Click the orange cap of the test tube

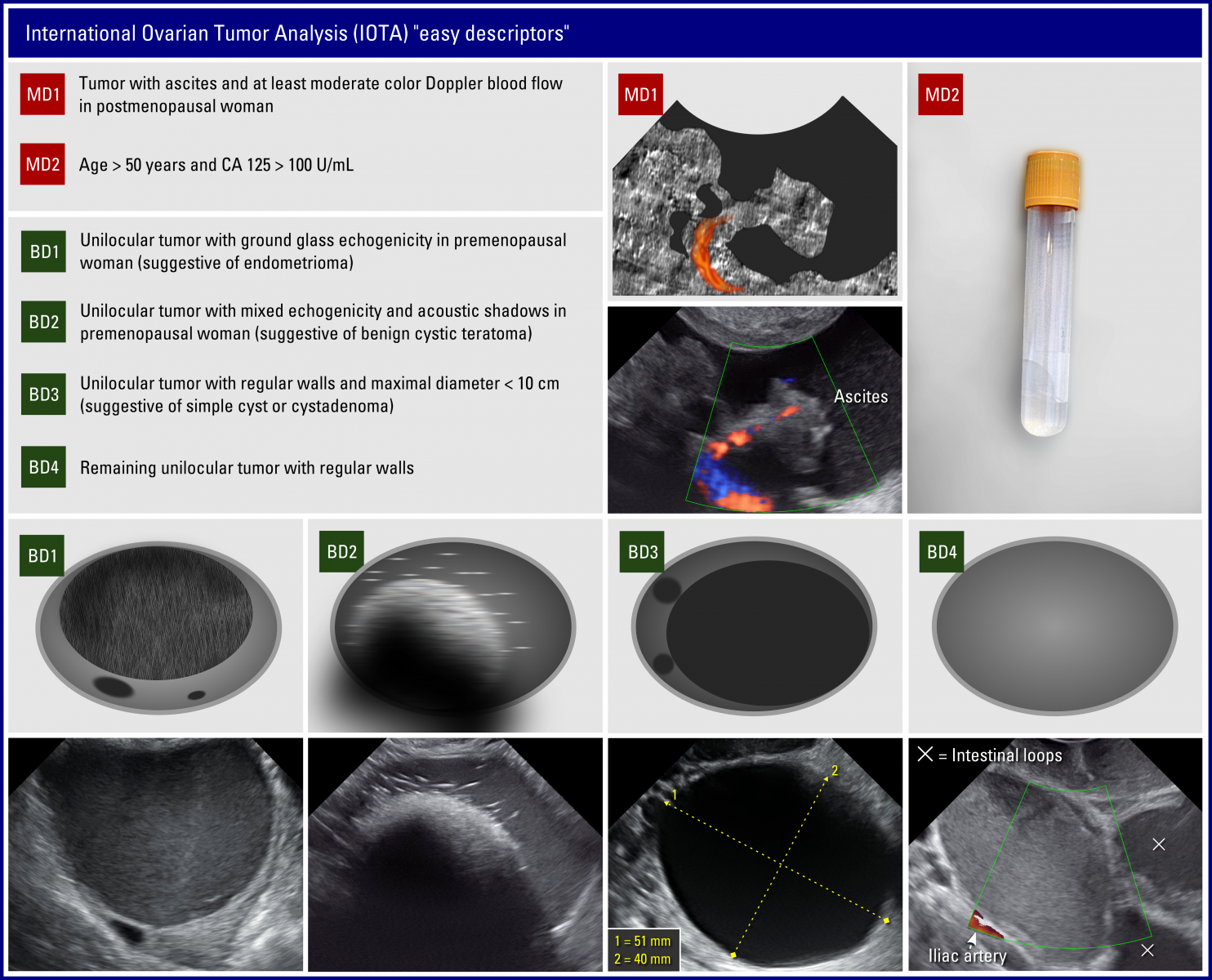coord(1054,179)
